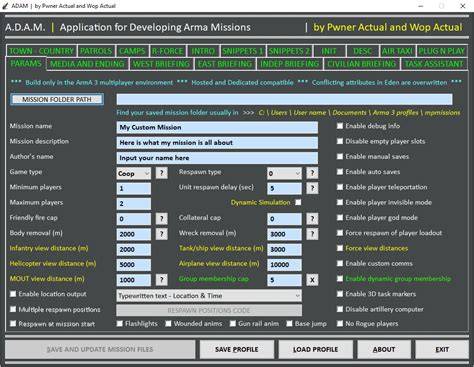The image size is (474, 367).
Task: Toggle Enable manual saves
Action: 340,156
